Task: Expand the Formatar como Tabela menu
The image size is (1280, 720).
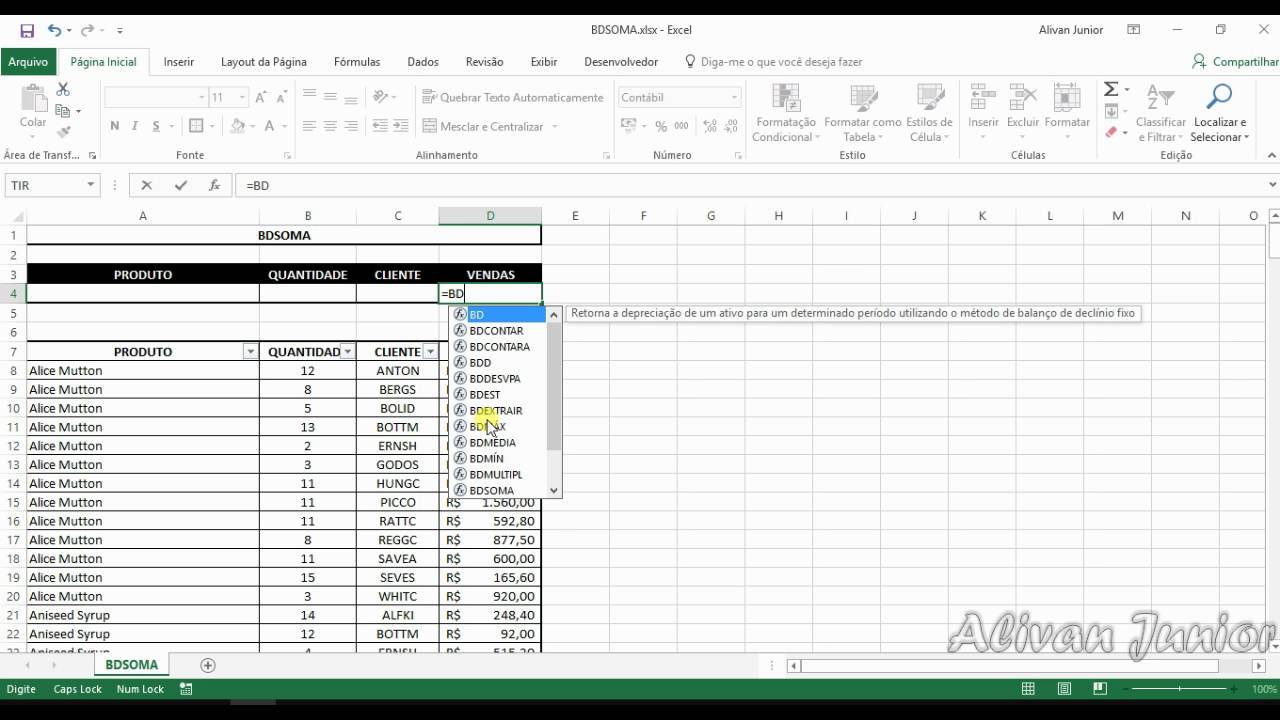Action: [x=863, y=114]
